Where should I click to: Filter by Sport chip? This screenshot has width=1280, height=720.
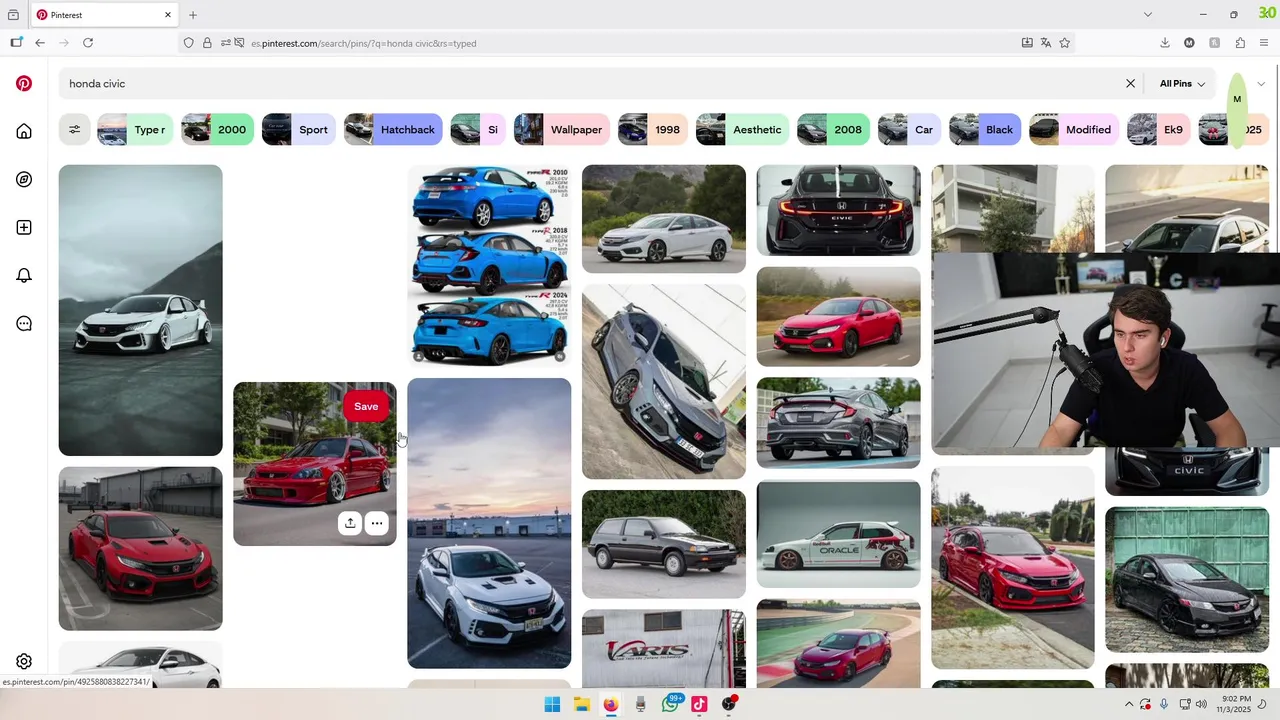298,130
